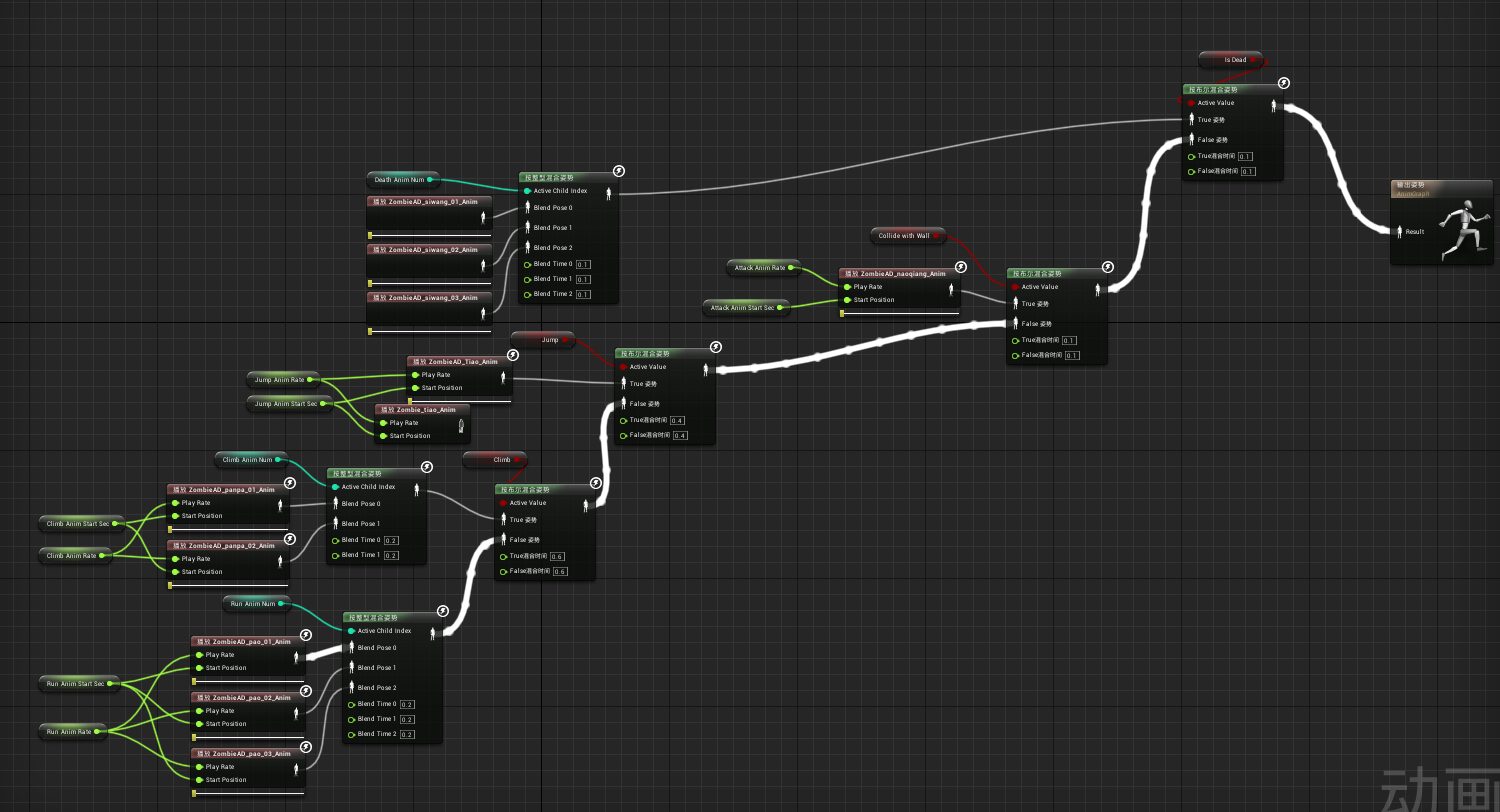Click Active Child Index pin on the Run Anim Num blend node
1500x812 pixels.
pos(351,631)
